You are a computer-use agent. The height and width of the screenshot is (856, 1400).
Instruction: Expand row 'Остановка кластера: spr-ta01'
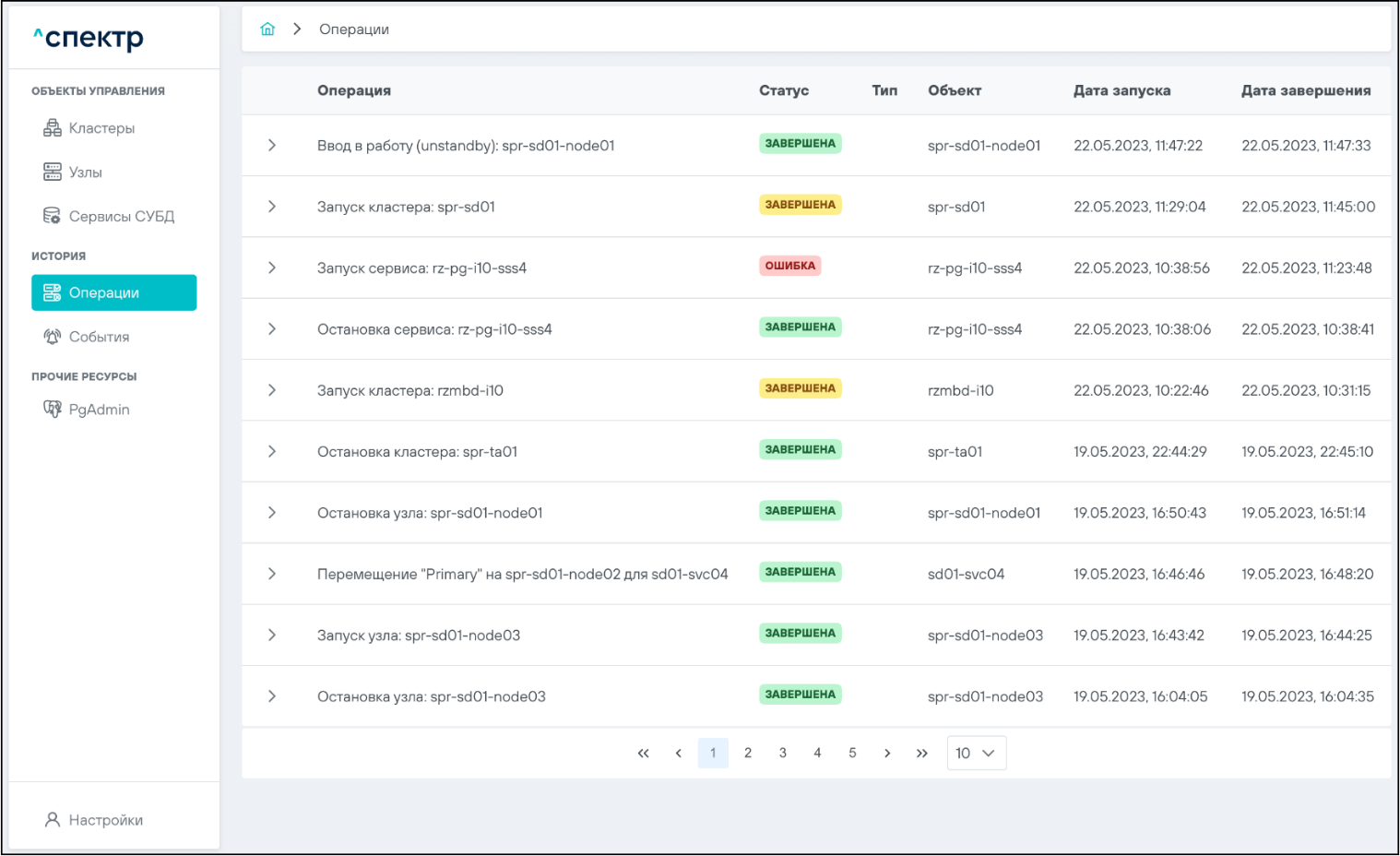pos(272,452)
